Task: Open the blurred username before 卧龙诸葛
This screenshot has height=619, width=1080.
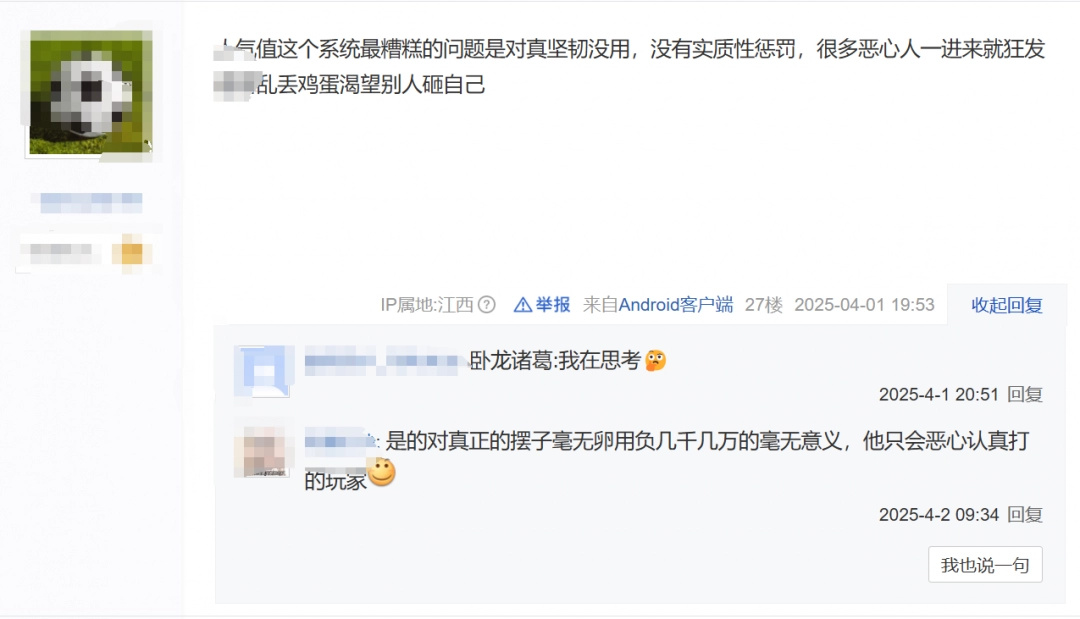Action: click(x=382, y=361)
